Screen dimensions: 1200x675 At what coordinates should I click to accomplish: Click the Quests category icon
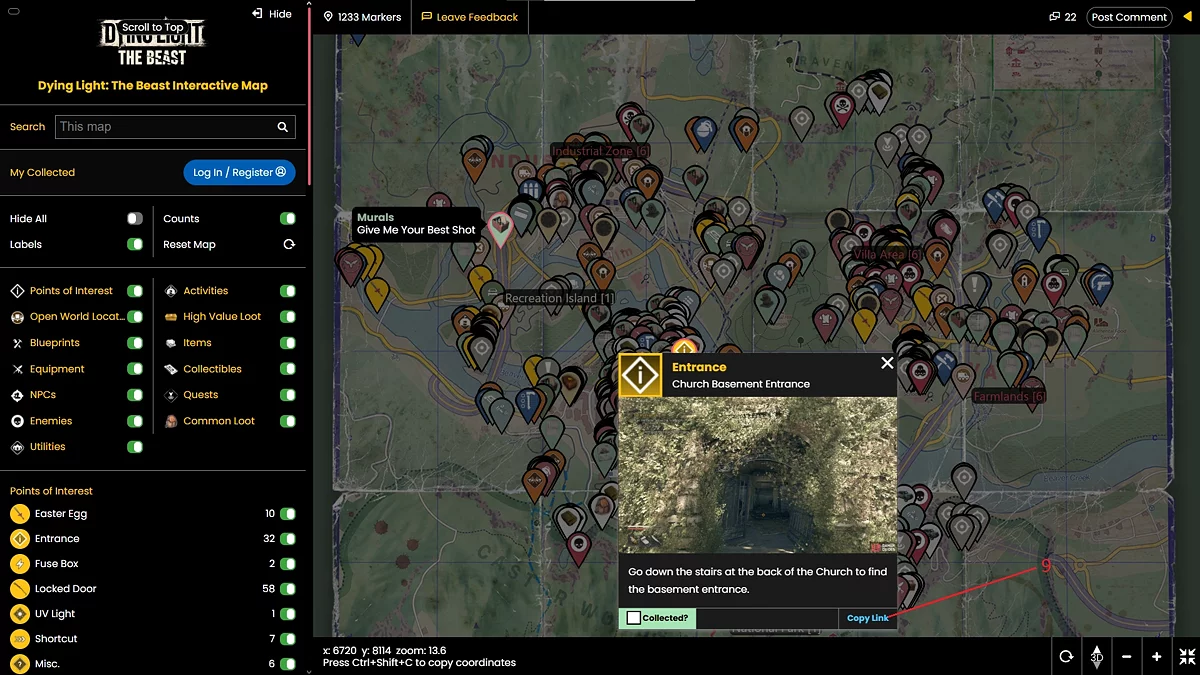pyautogui.click(x=171, y=395)
